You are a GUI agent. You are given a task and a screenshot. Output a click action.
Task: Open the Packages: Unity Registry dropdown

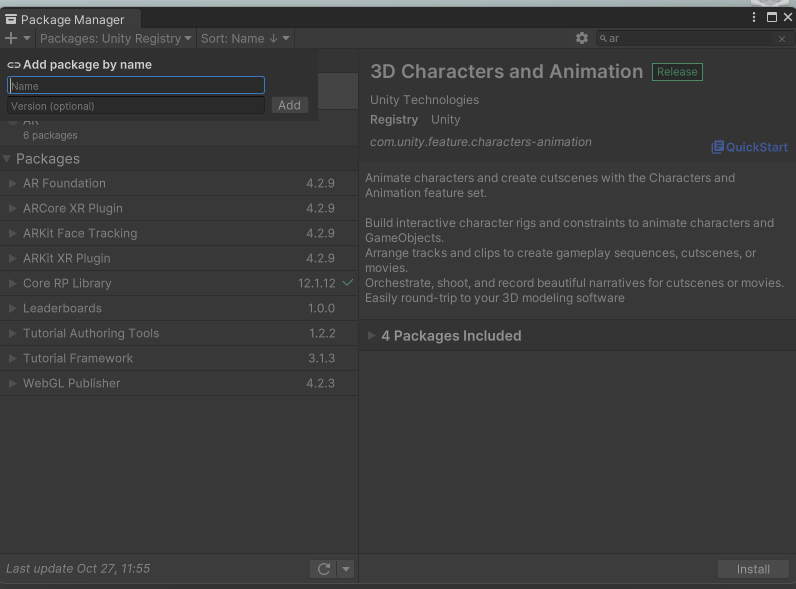(116, 39)
